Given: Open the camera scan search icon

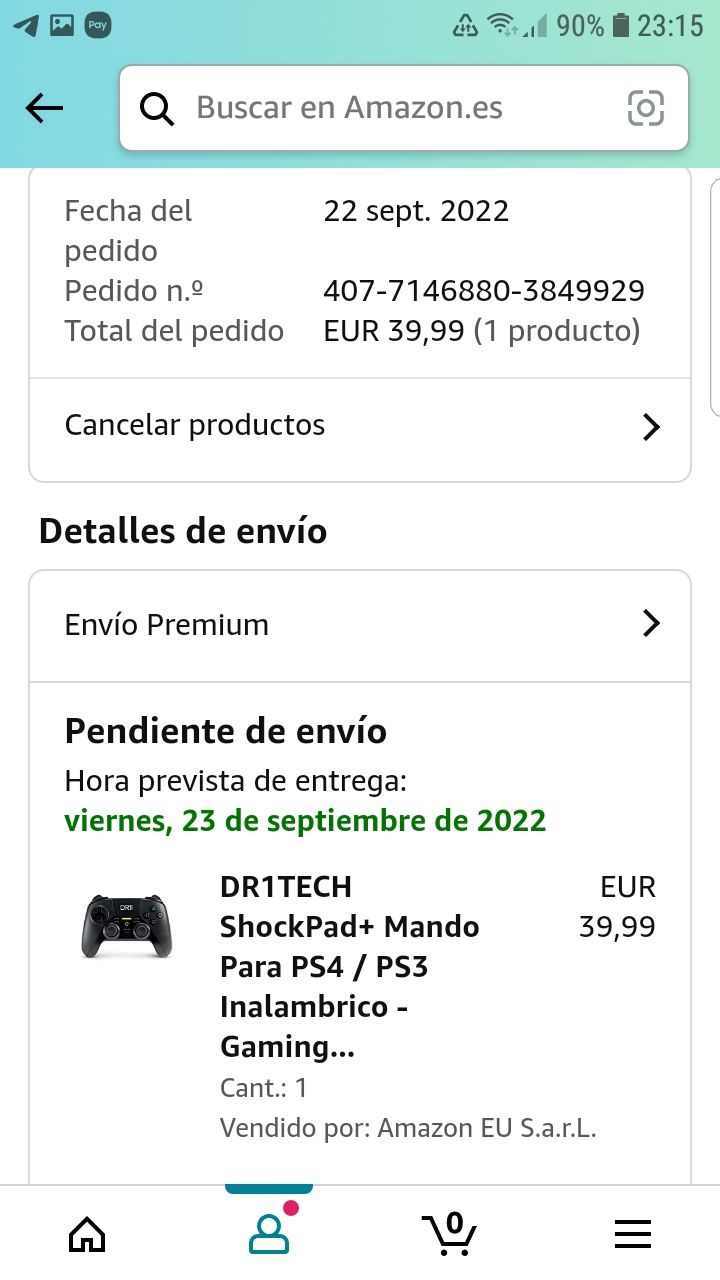Looking at the screenshot, I should coord(645,108).
